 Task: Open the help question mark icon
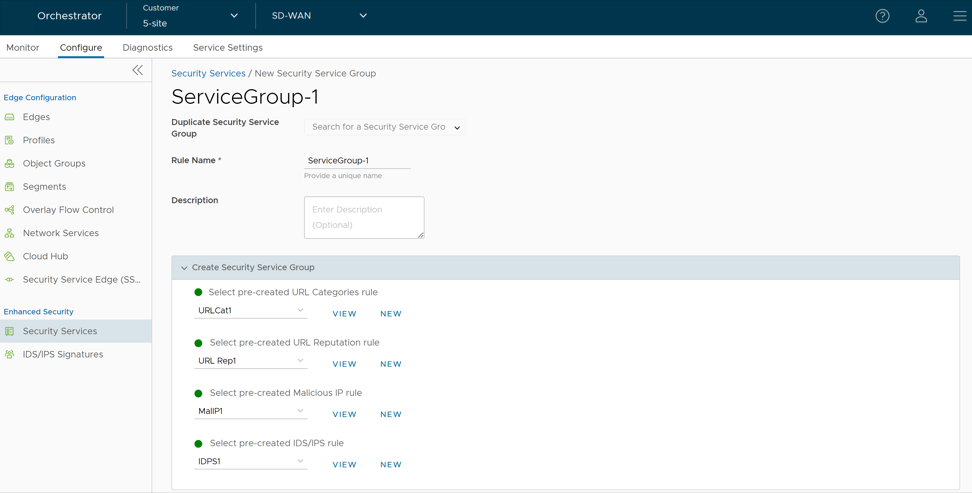coord(882,16)
